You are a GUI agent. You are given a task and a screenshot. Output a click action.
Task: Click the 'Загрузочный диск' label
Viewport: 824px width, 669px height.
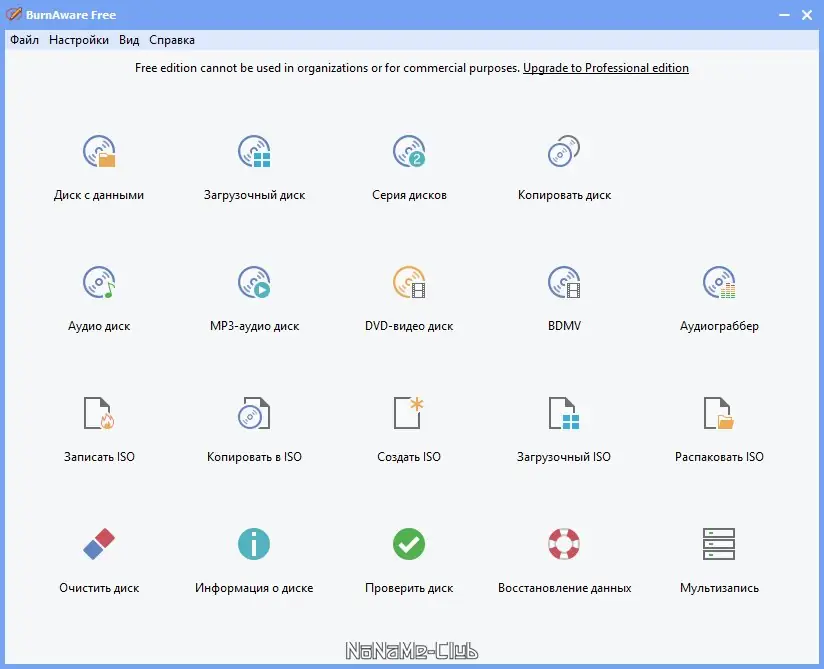click(x=254, y=195)
